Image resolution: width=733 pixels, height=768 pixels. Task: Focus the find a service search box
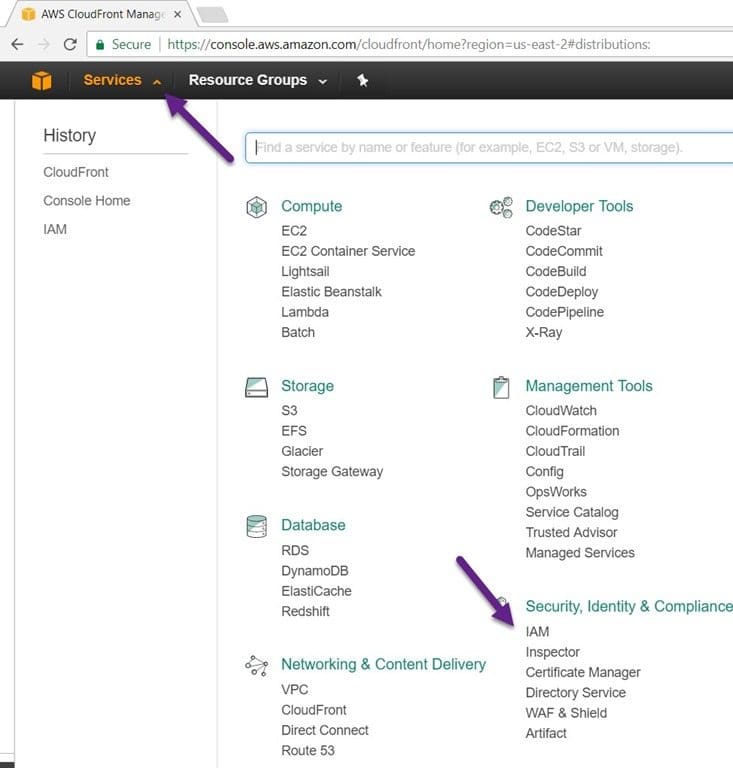490,147
